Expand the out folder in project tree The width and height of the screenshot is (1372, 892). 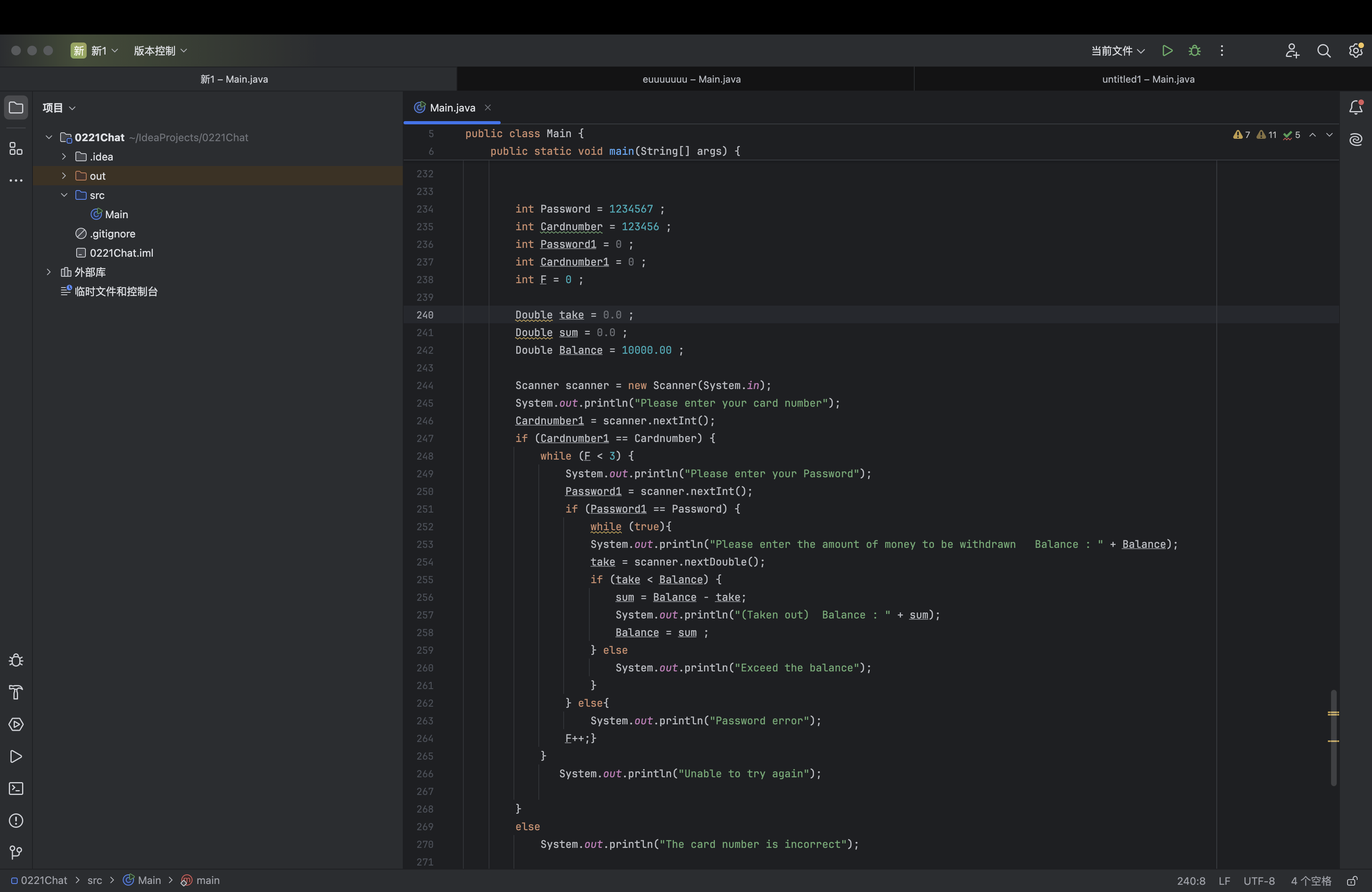pyautogui.click(x=64, y=176)
